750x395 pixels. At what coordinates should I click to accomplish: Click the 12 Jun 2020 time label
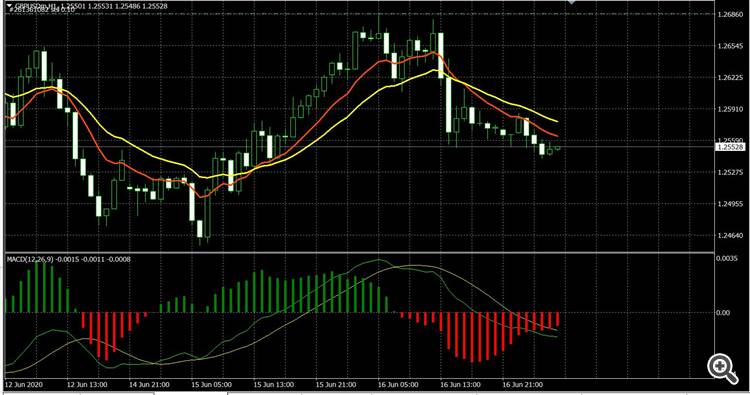(x=24, y=384)
